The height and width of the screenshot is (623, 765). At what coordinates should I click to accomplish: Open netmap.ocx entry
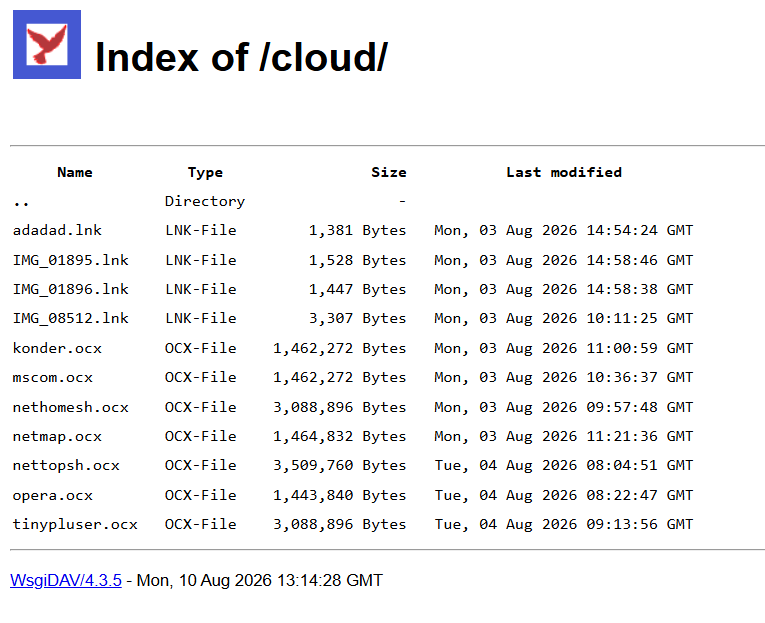pyautogui.click(x=57, y=436)
